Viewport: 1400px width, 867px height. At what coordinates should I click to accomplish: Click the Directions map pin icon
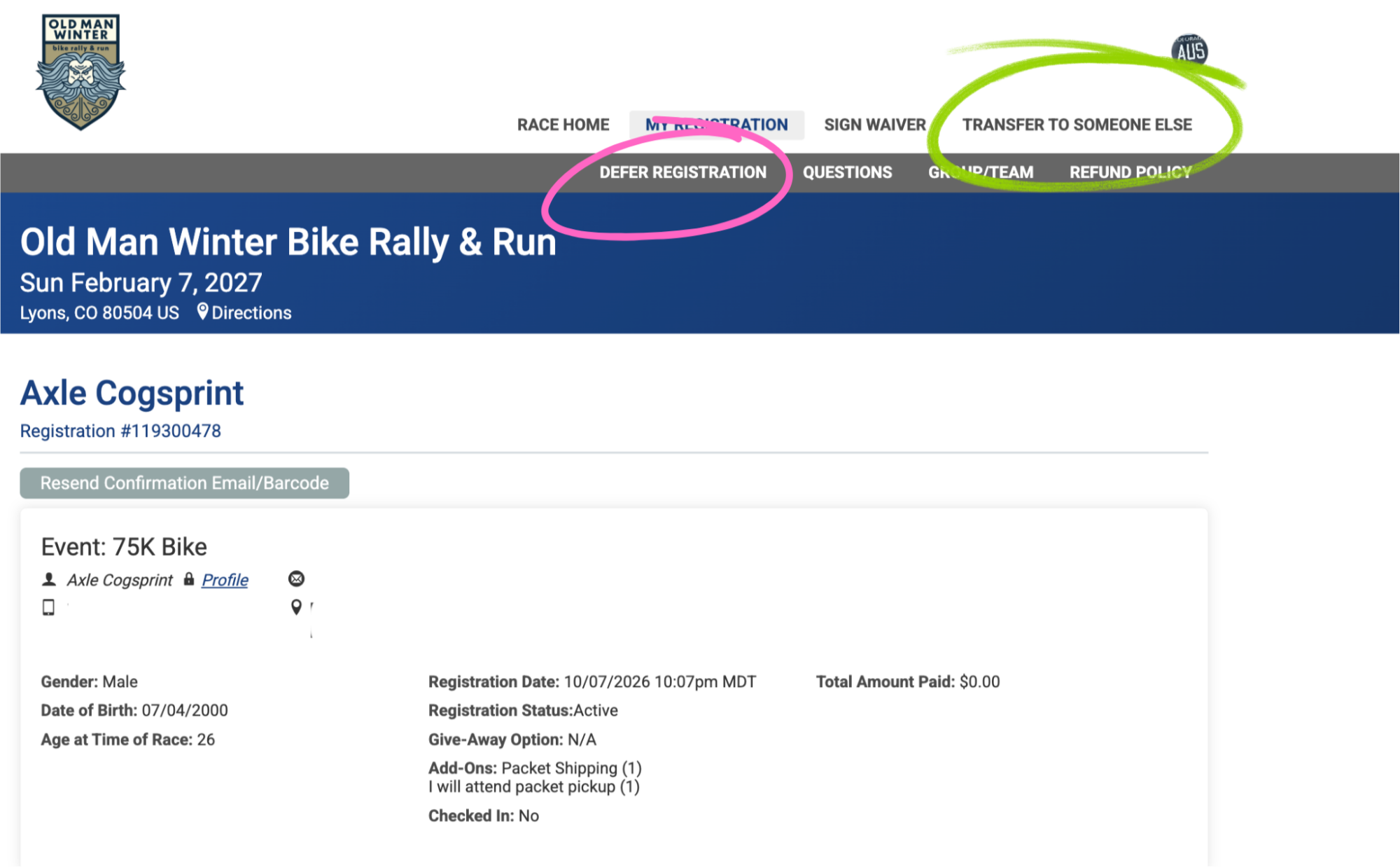[x=202, y=312]
